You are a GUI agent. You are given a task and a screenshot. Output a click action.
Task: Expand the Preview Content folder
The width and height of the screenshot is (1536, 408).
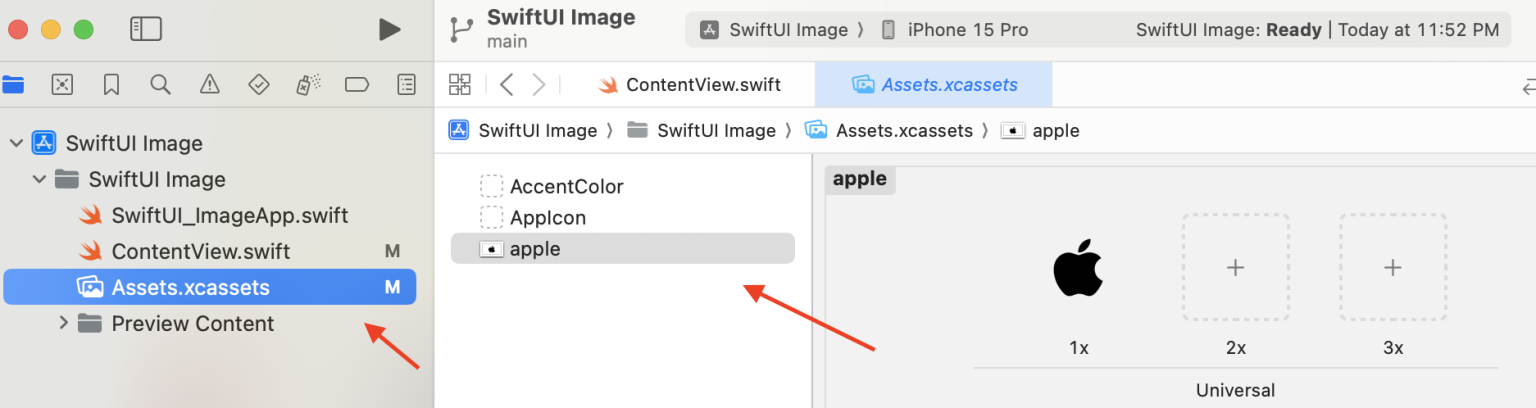[x=63, y=323]
